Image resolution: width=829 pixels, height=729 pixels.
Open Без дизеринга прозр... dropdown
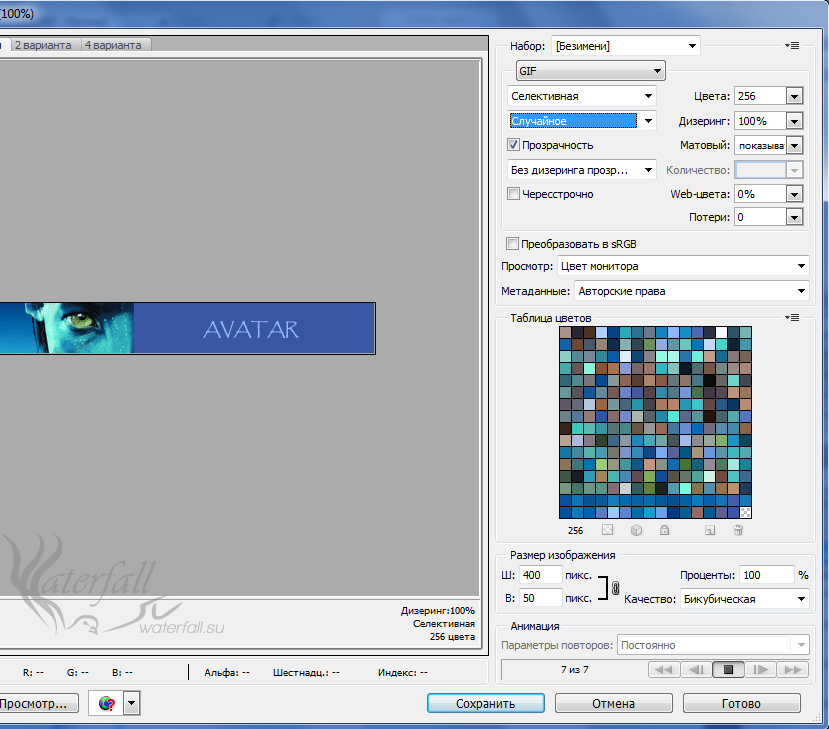point(581,170)
